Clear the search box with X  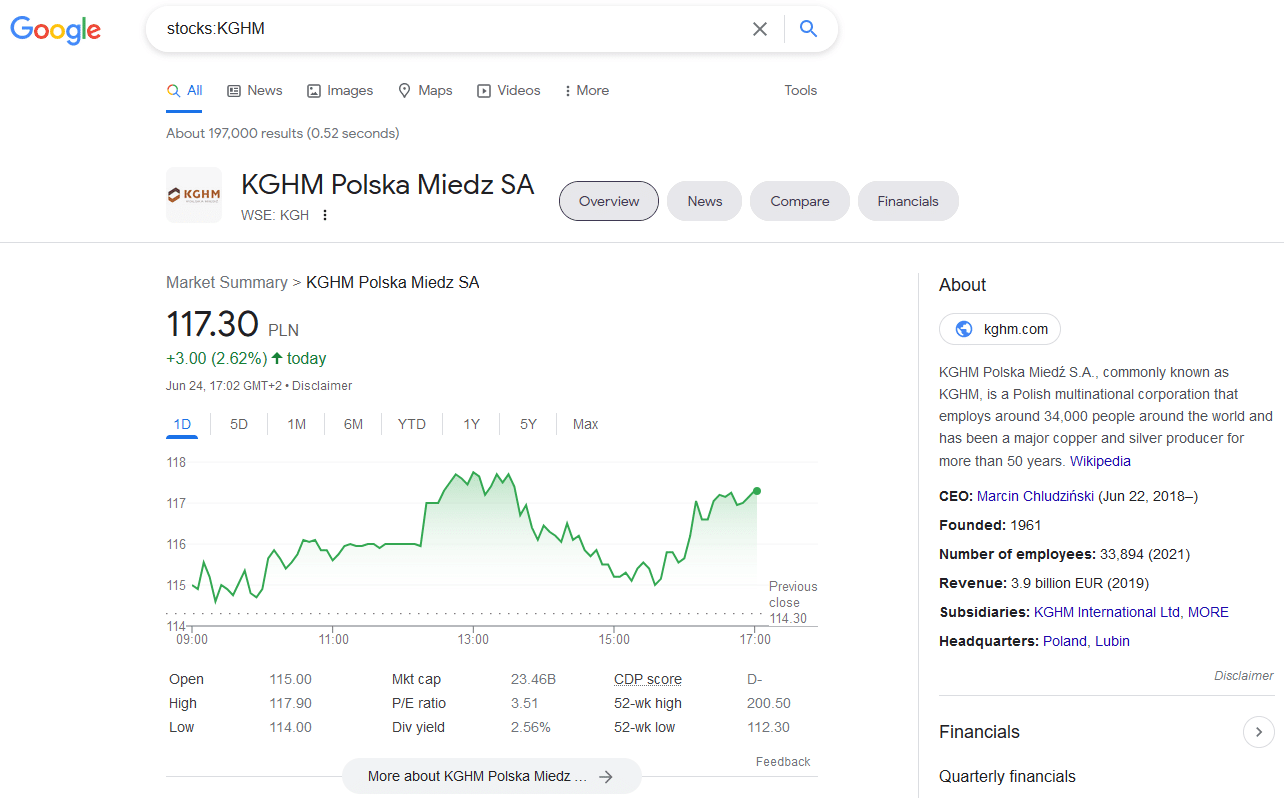point(760,29)
